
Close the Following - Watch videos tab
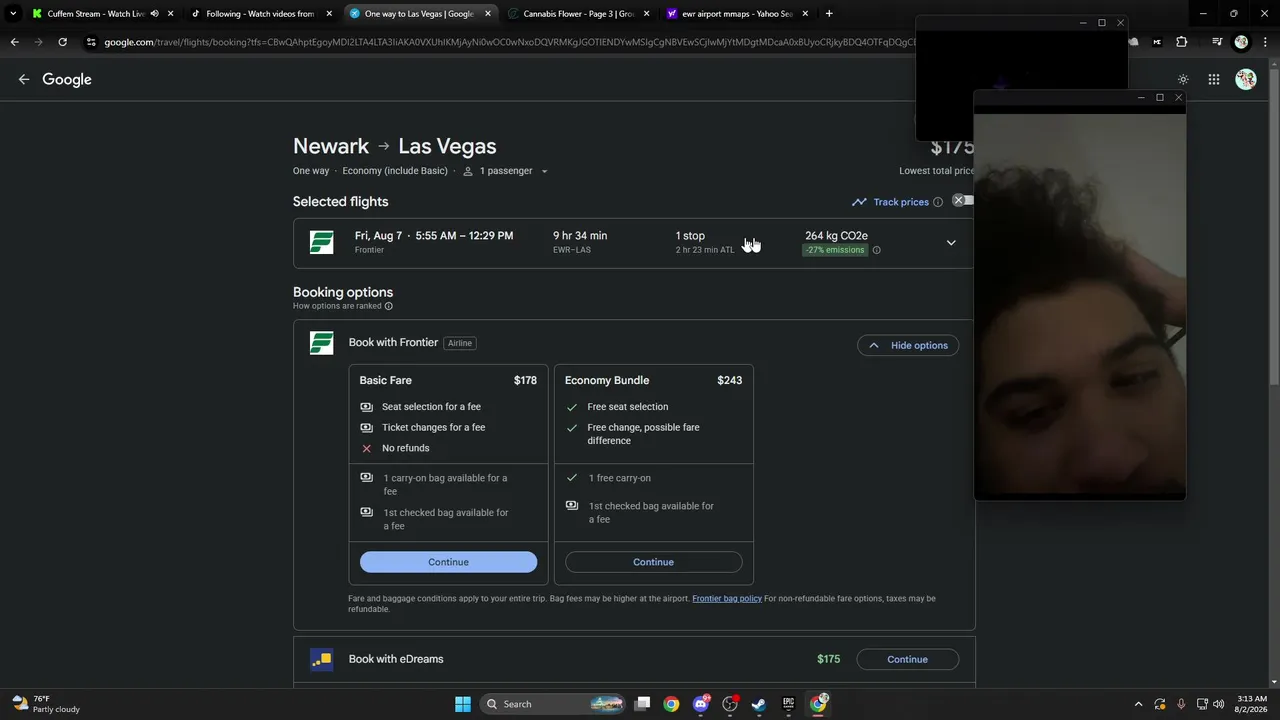tap(329, 14)
